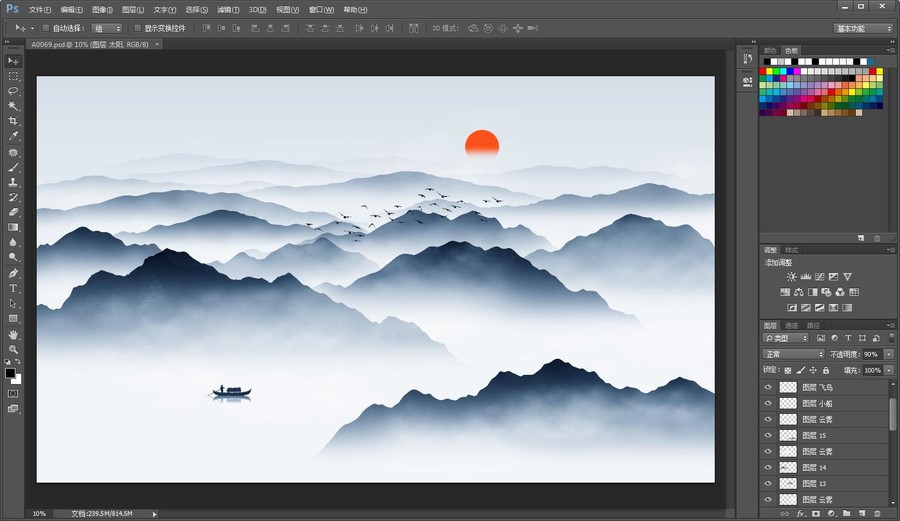Swap foreground and background colors
This screenshot has width=900, height=521.
click(18, 361)
